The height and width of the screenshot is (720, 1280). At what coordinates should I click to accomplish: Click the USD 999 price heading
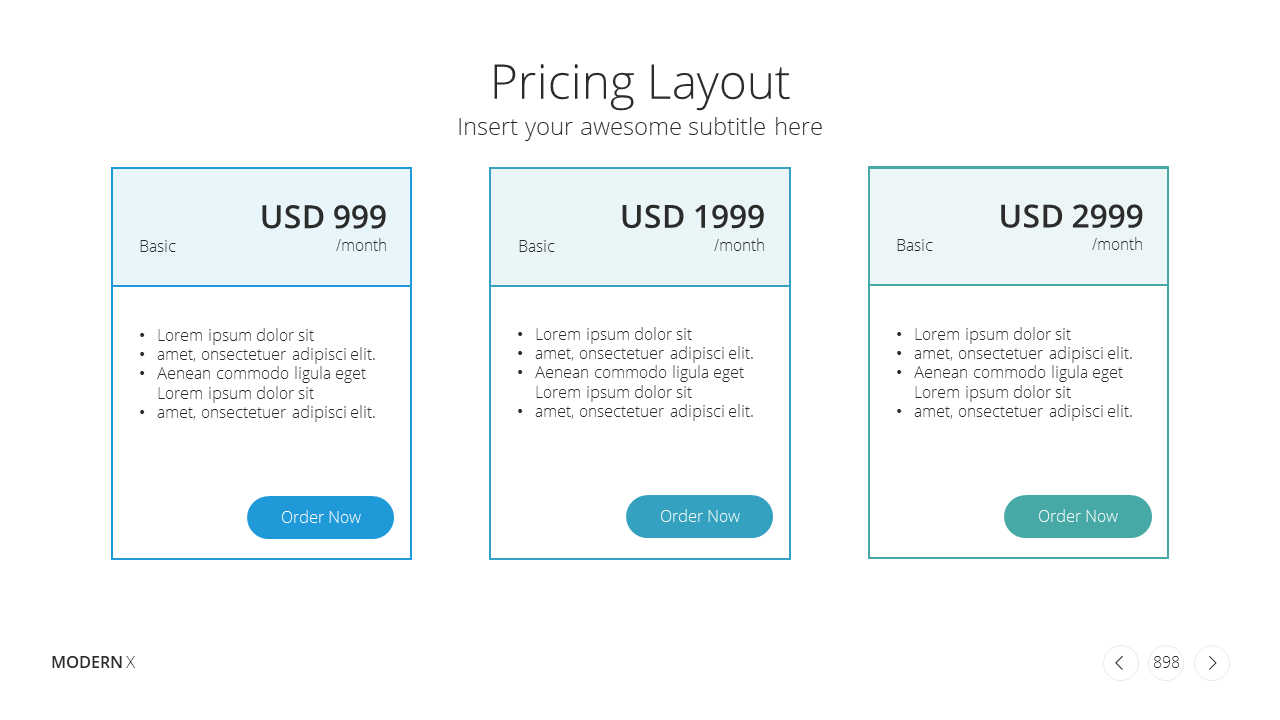(x=323, y=216)
